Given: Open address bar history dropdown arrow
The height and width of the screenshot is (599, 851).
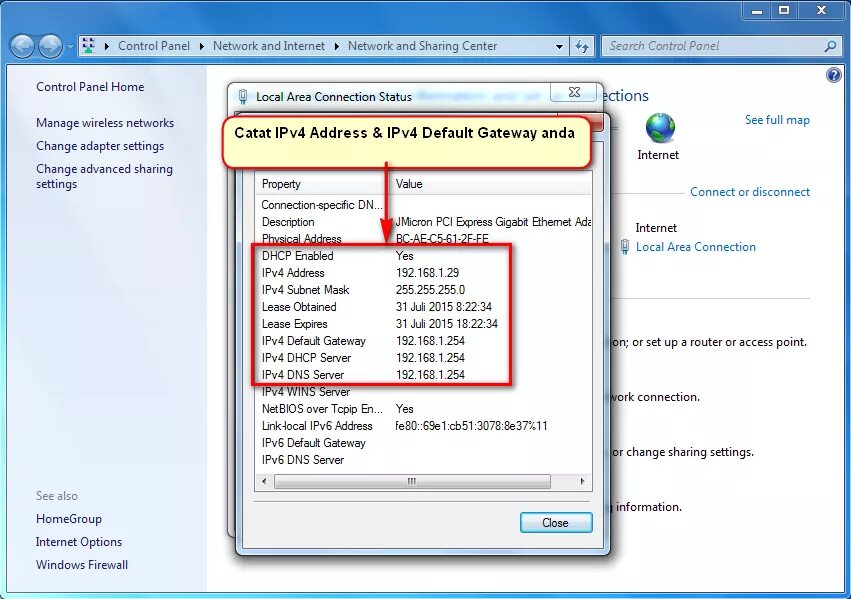Looking at the screenshot, I should point(559,47).
